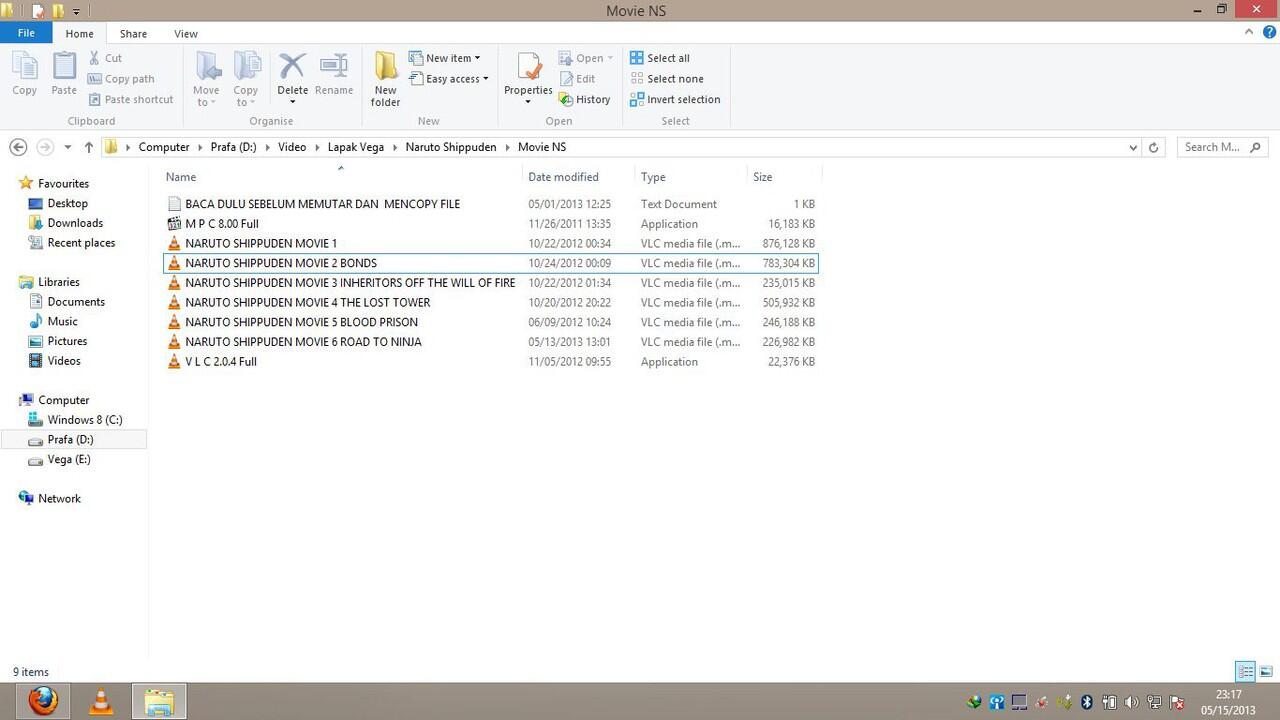
Task: Click the Cut scissors icon
Action: [95, 58]
